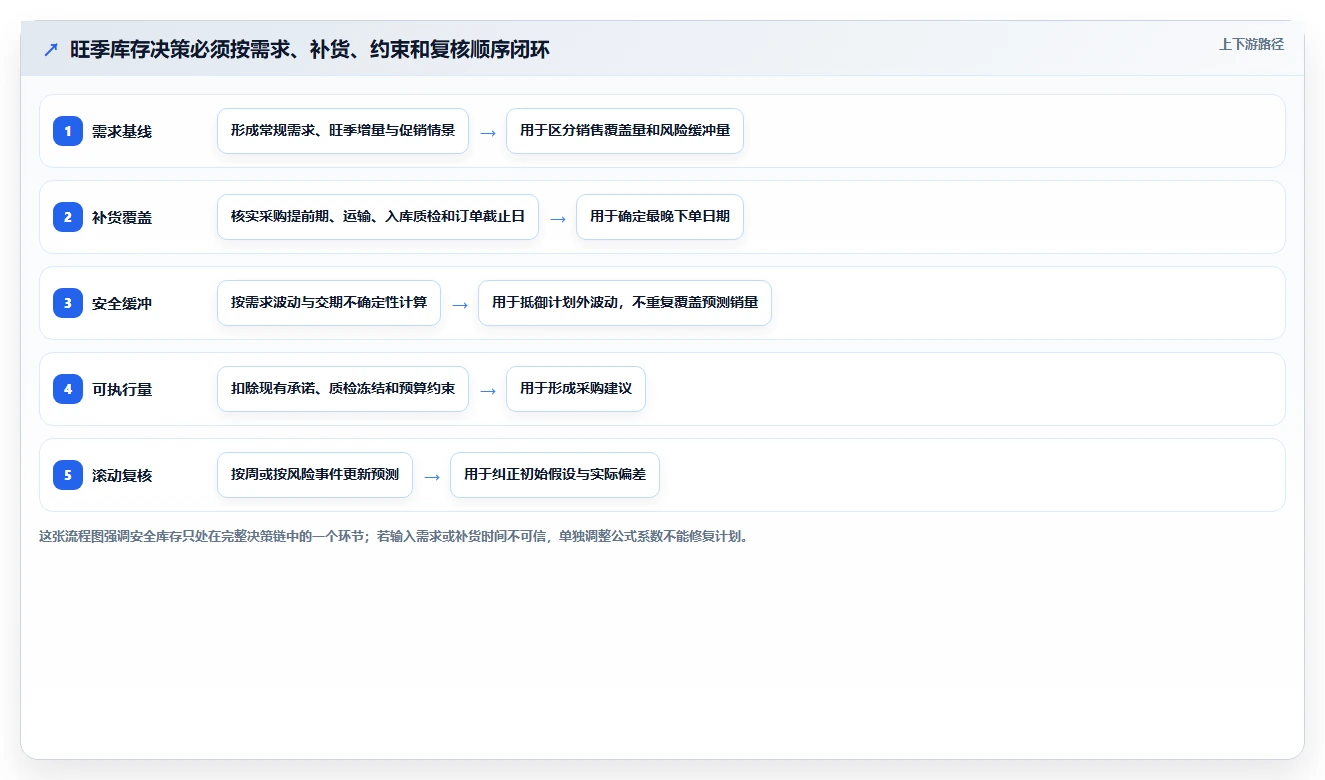This screenshot has width=1325, height=780.
Task: Click the 安全缓冲 step label
Action: [x=122, y=303]
